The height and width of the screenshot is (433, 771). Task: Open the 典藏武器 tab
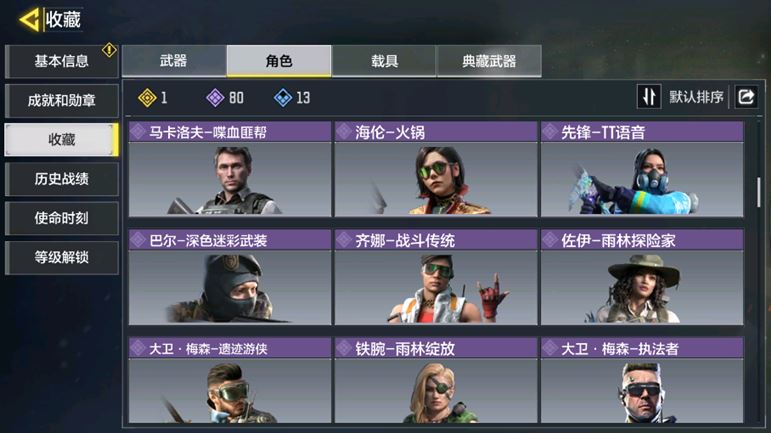489,61
